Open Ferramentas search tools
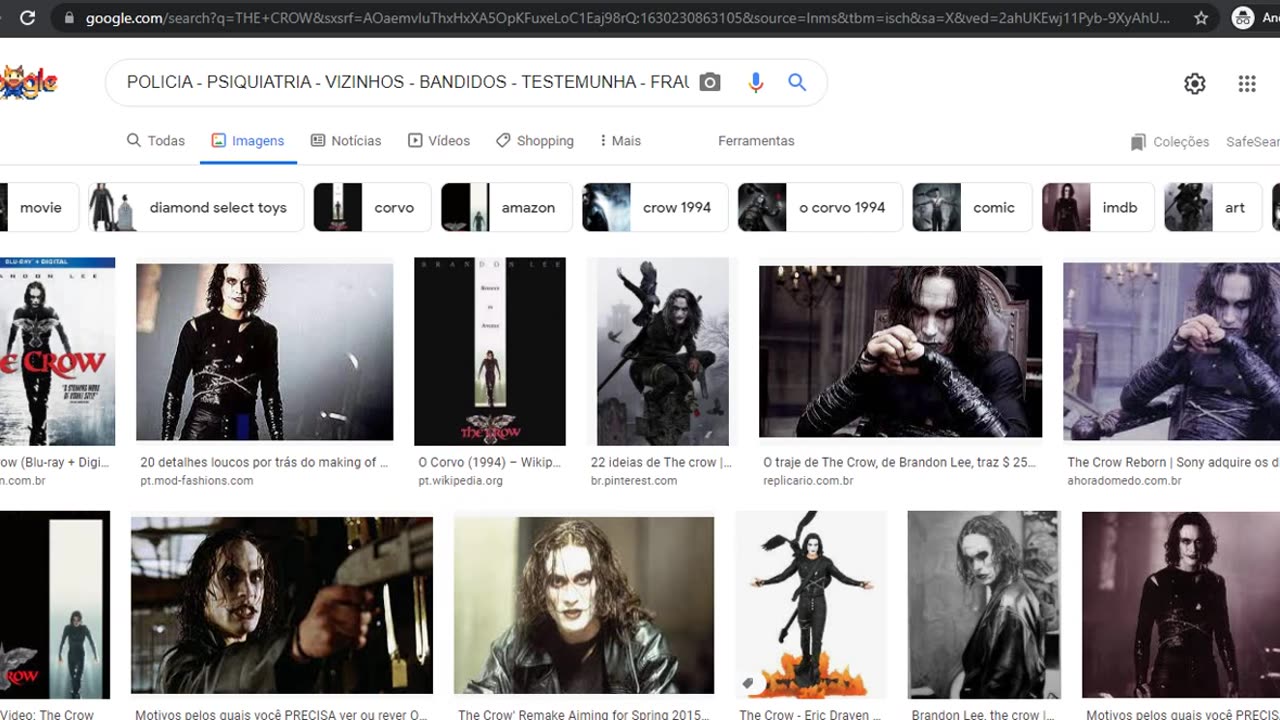The width and height of the screenshot is (1280, 720). (x=756, y=141)
